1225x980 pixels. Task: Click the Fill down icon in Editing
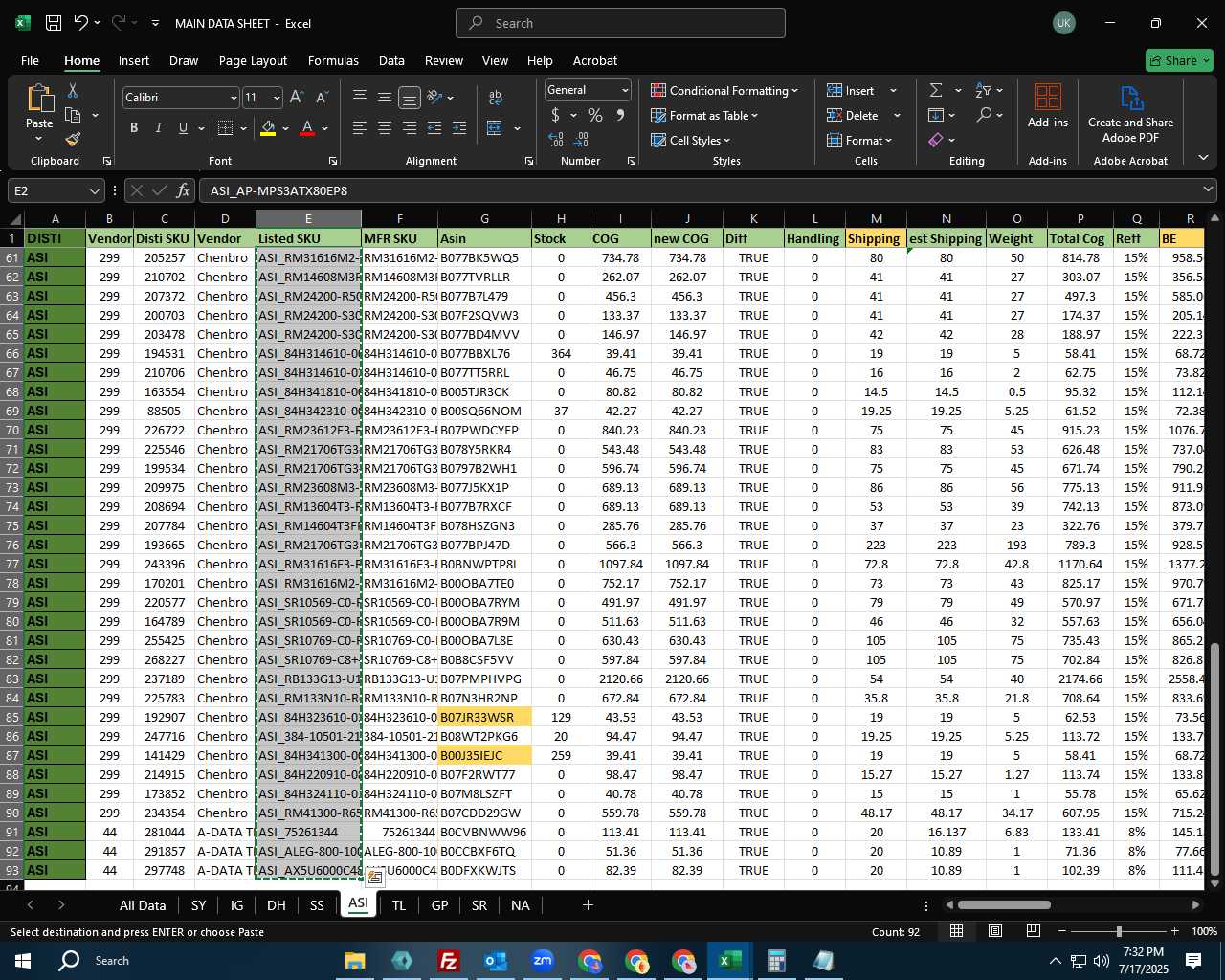point(936,115)
